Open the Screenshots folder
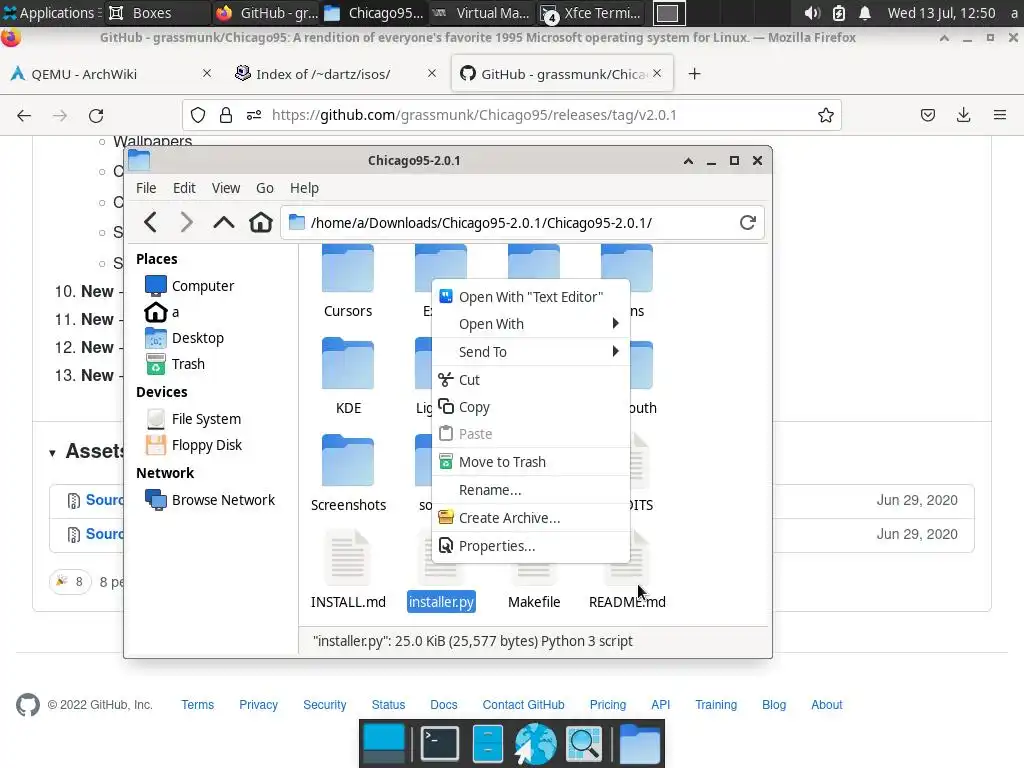The height and width of the screenshot is (768, 1024). pyautogui.click(x=347, y=473)
